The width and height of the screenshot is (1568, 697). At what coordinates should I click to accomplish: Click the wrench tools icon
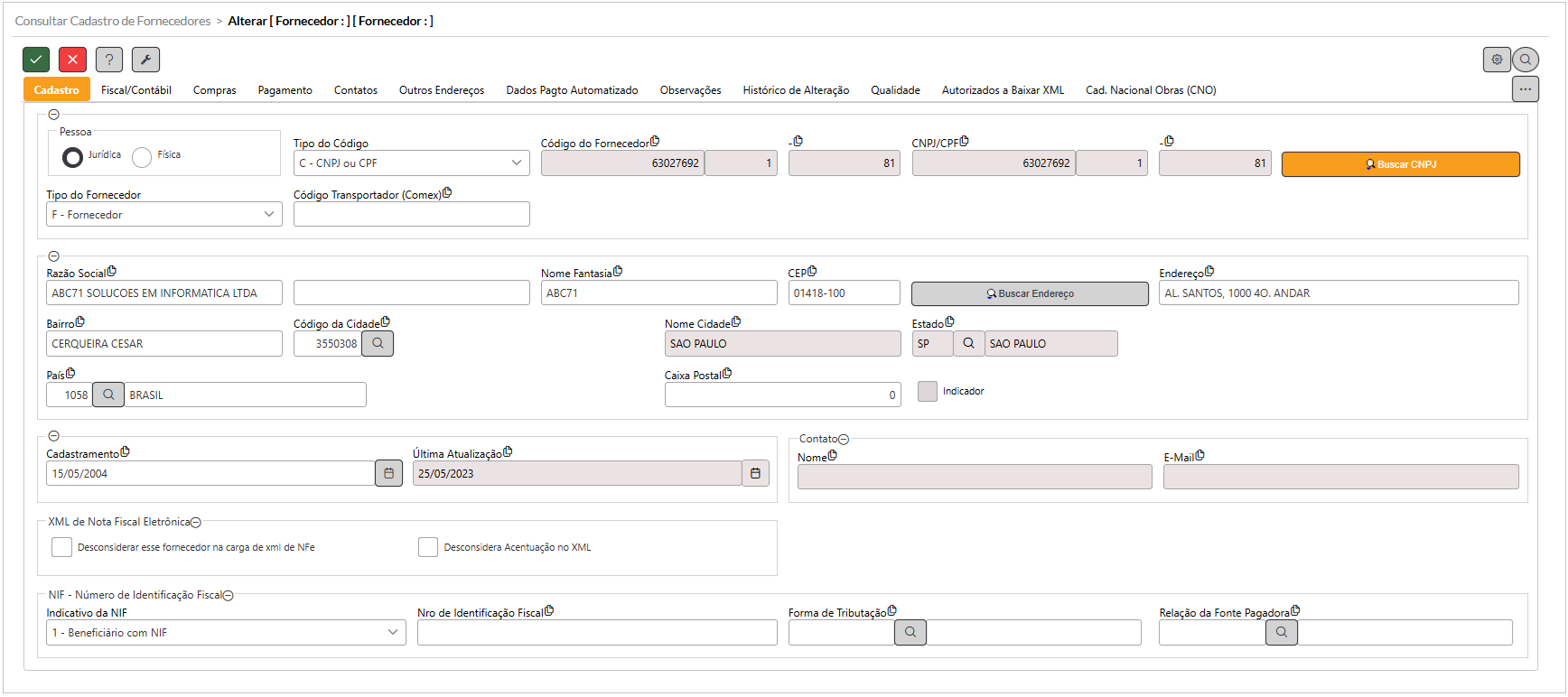click(145, 60)
